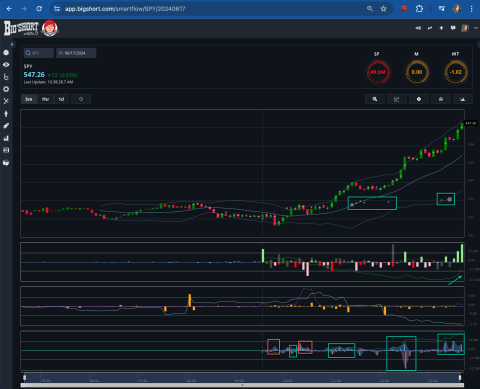Click the SPY ticker search field

click(39, 53)
